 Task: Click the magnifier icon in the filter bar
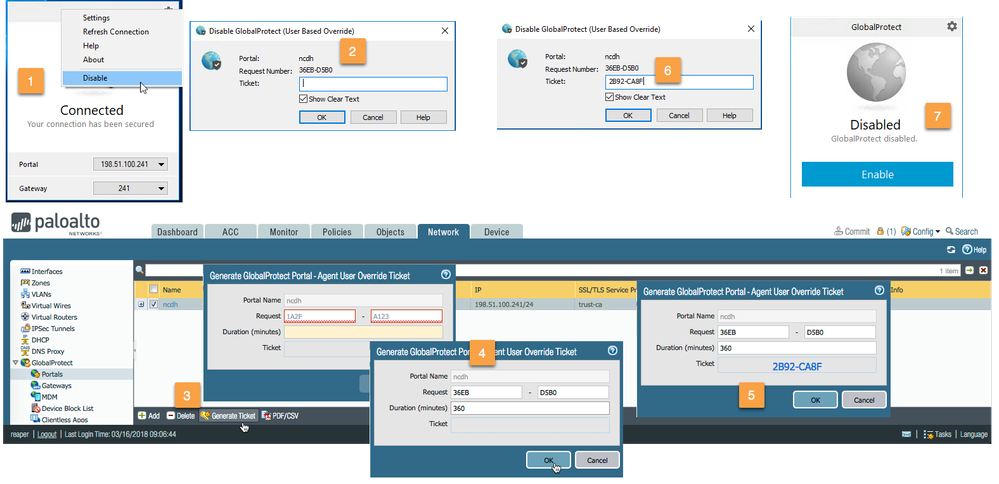click(140, 271)
